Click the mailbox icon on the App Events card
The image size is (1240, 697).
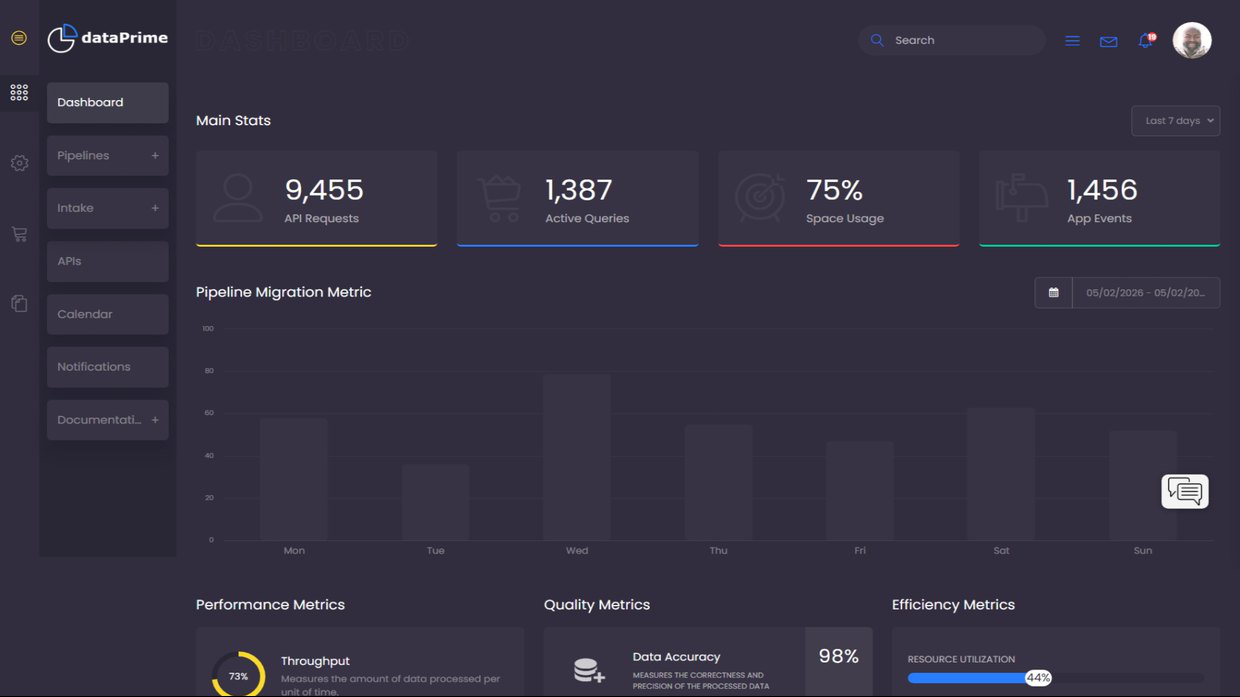[1021, 198]
